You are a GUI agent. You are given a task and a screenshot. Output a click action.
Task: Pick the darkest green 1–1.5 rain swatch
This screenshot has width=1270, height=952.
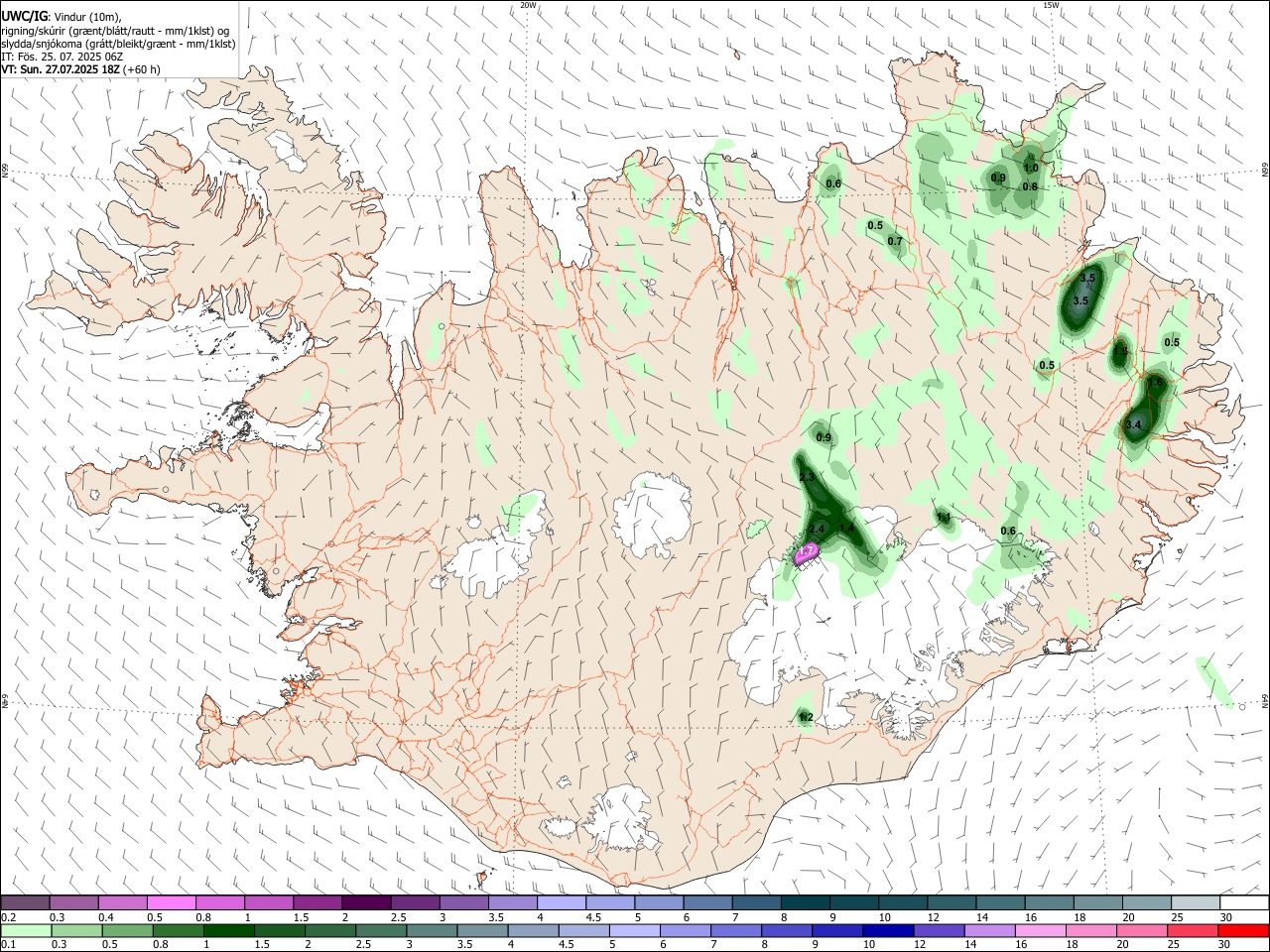tap(227, 930)
